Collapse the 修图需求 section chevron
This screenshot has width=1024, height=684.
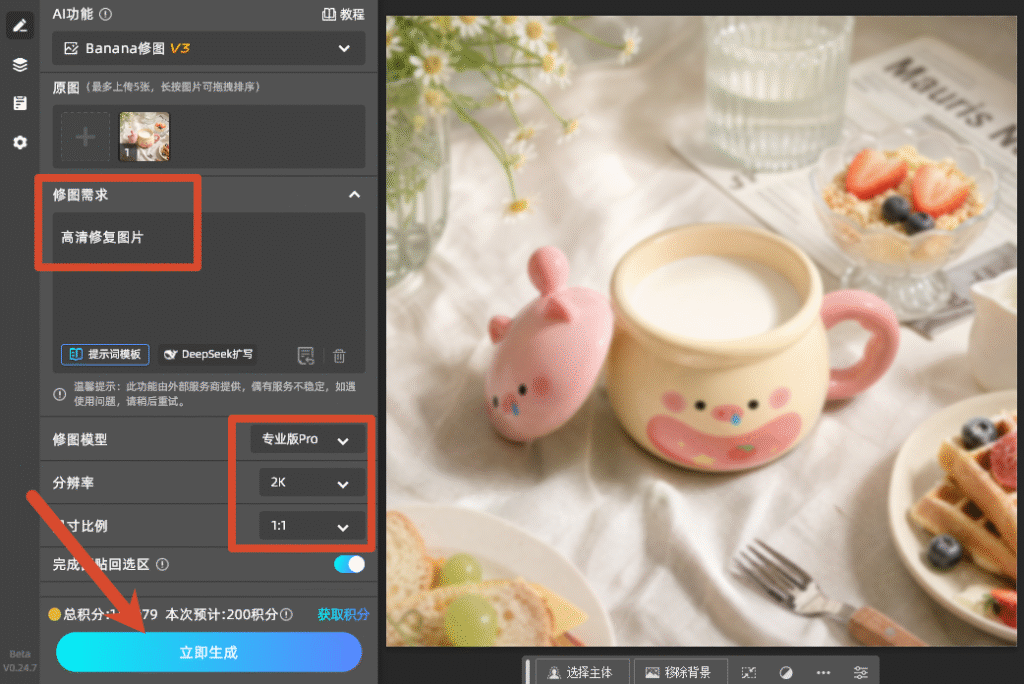[x=354, y=195]
